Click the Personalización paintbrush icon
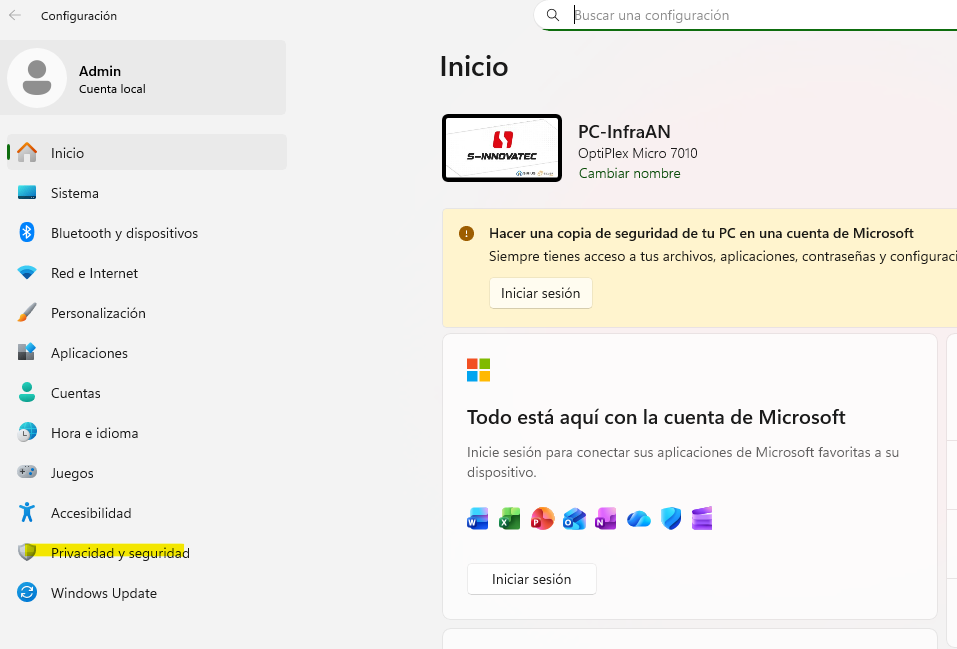Screen dimensions: 957x649 coord(27,313)
